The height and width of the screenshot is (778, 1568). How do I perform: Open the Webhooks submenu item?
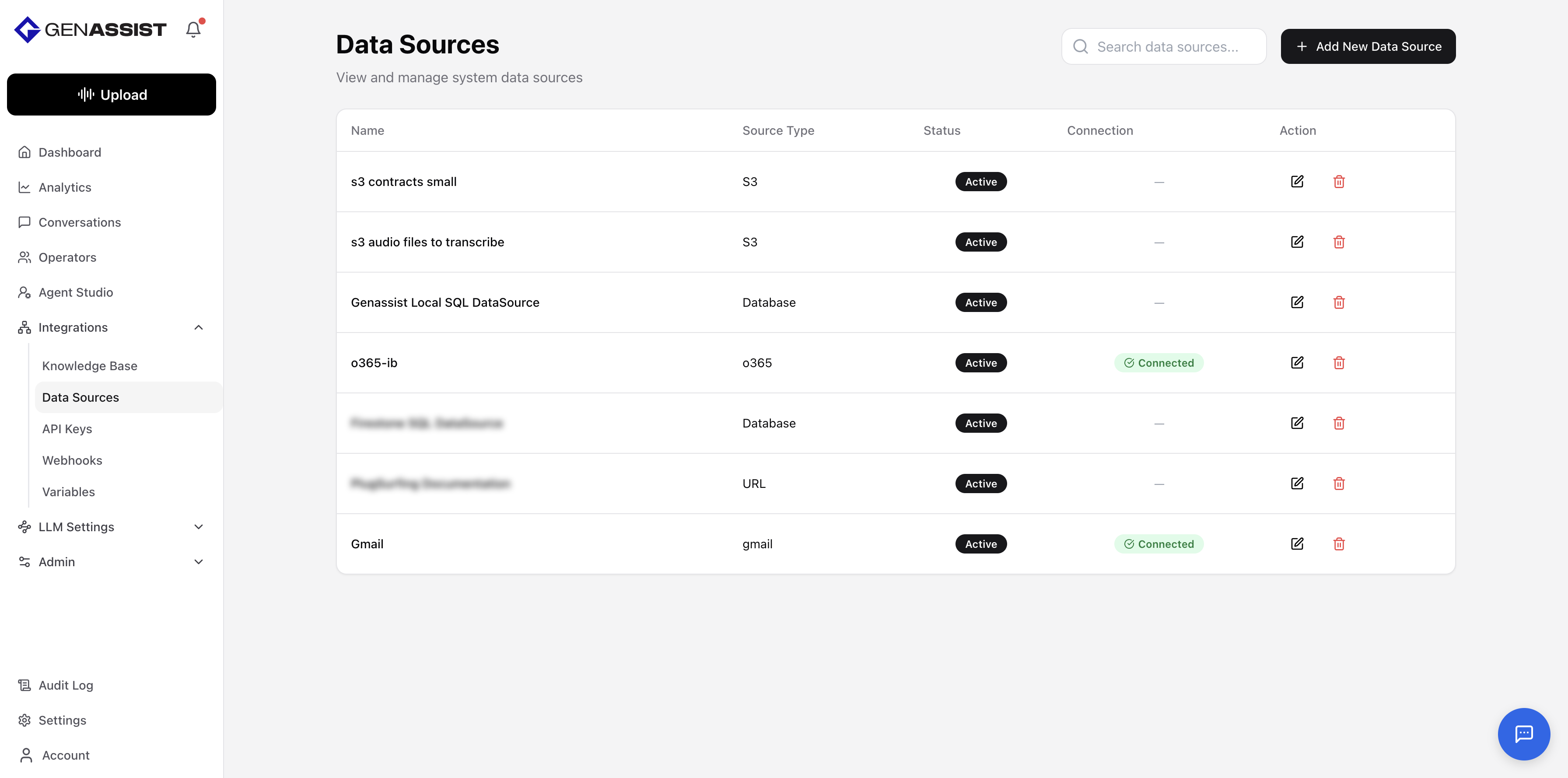coord(72,460)
